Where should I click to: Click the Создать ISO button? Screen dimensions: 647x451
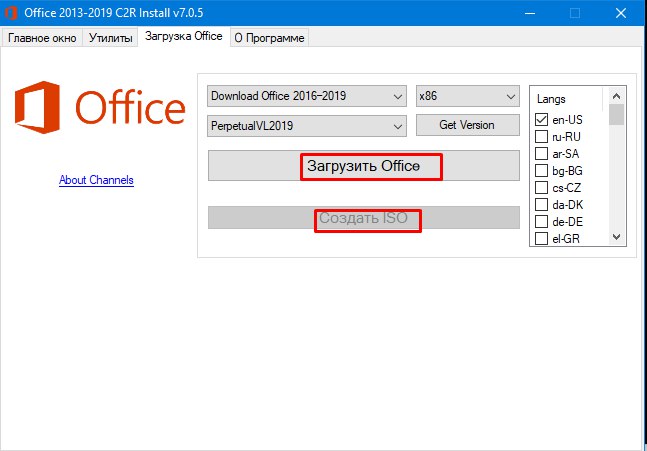tap(364, 217)
